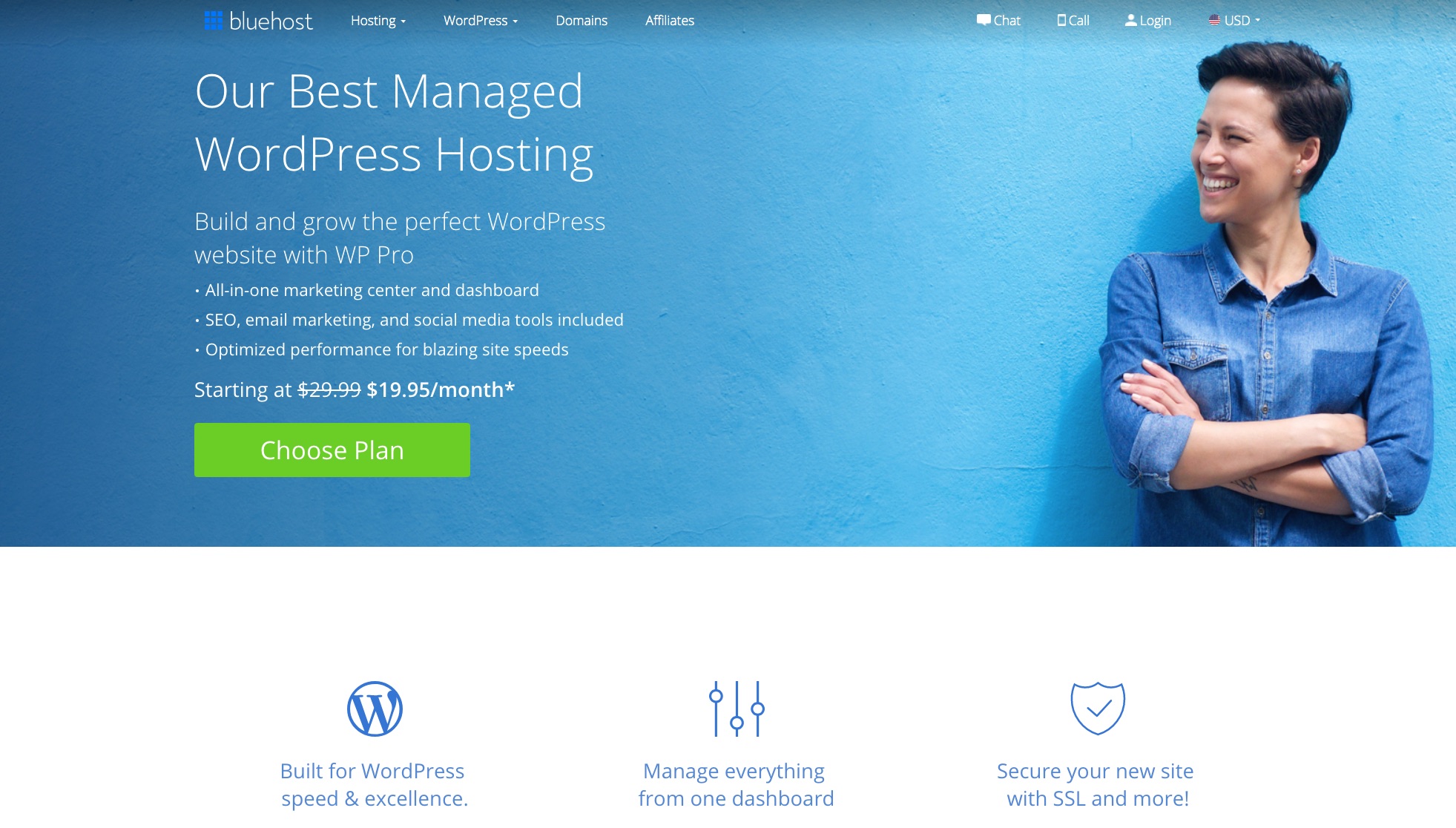Image resolution: width=1456 pixels, height=828 pixels.
Task: Click the WordPress logo icon
Action: (x=375, y=709)
